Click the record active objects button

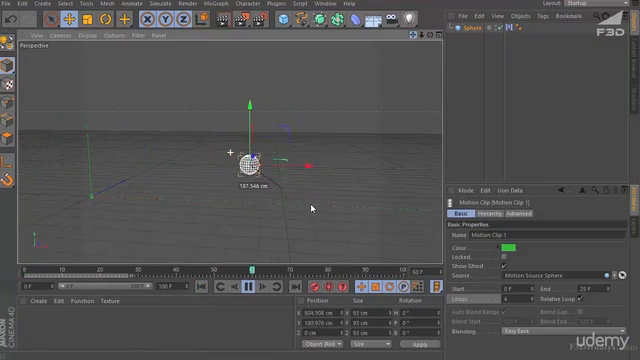(314, 287)
